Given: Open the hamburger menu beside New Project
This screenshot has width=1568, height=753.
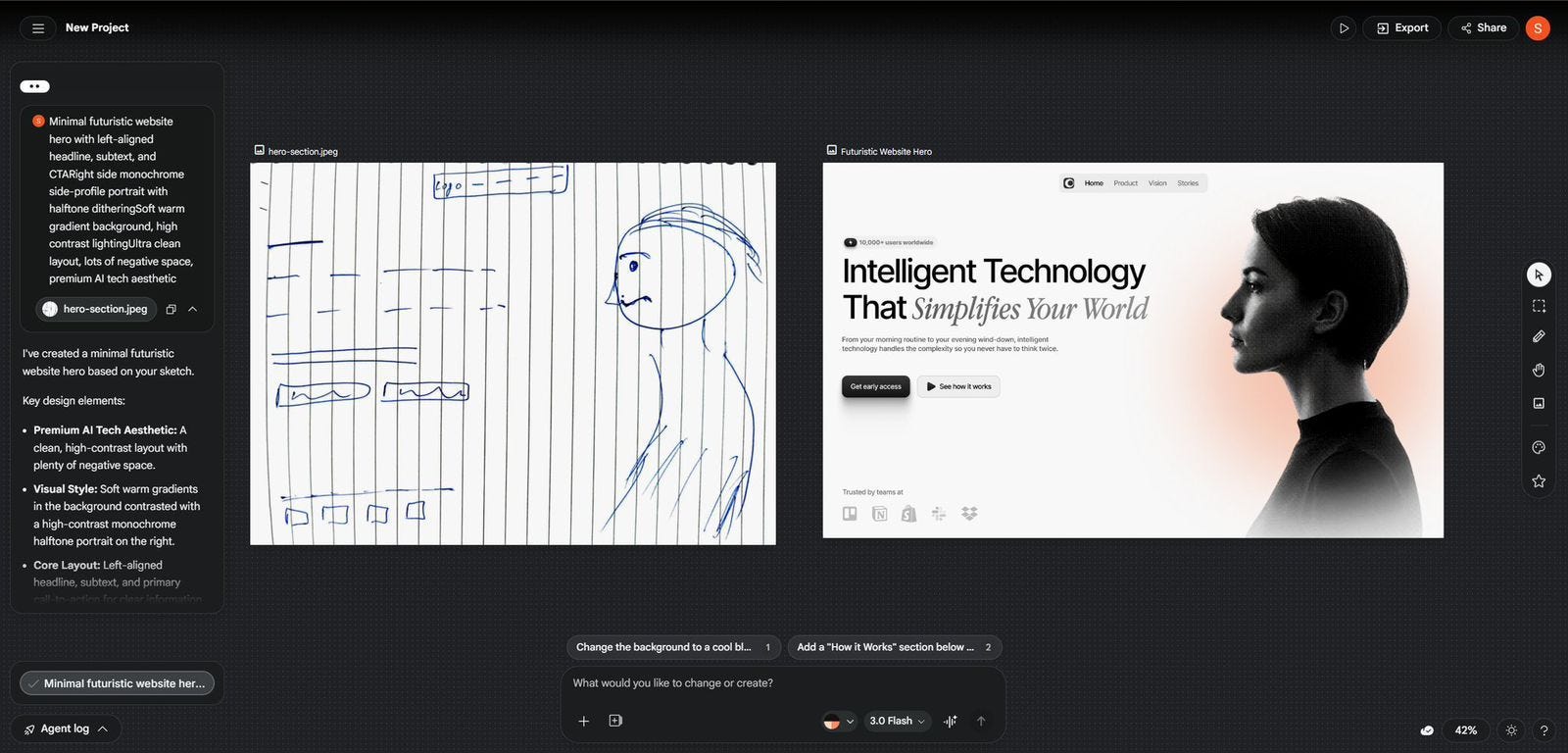Looking at the screenshot, I should pyautogui.click(x=38, y=28).
